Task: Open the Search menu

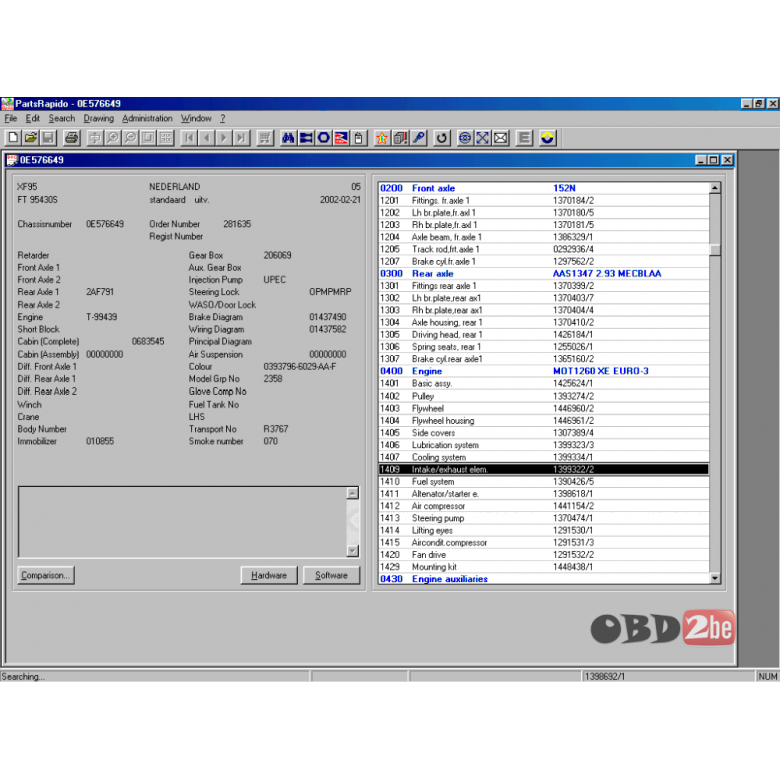Action: 62,118
